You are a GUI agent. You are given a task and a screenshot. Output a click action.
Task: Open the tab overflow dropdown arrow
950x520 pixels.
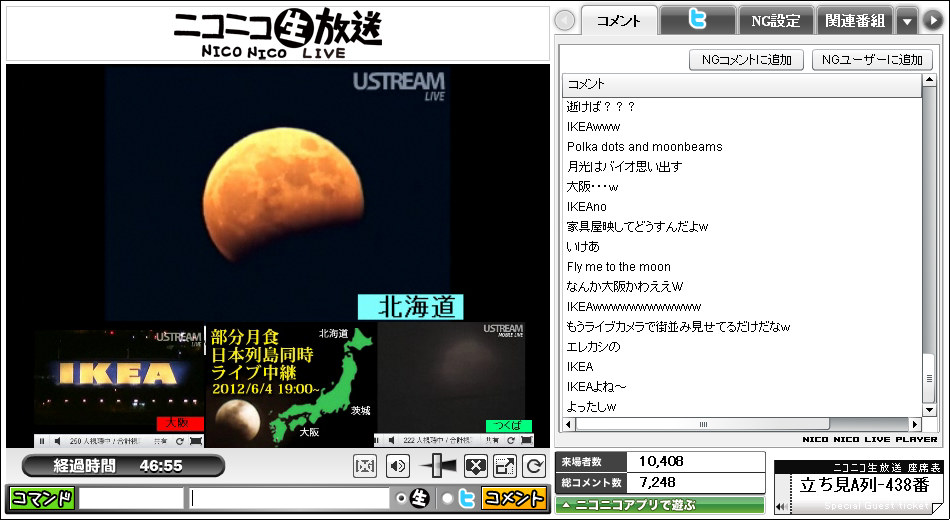907,21
